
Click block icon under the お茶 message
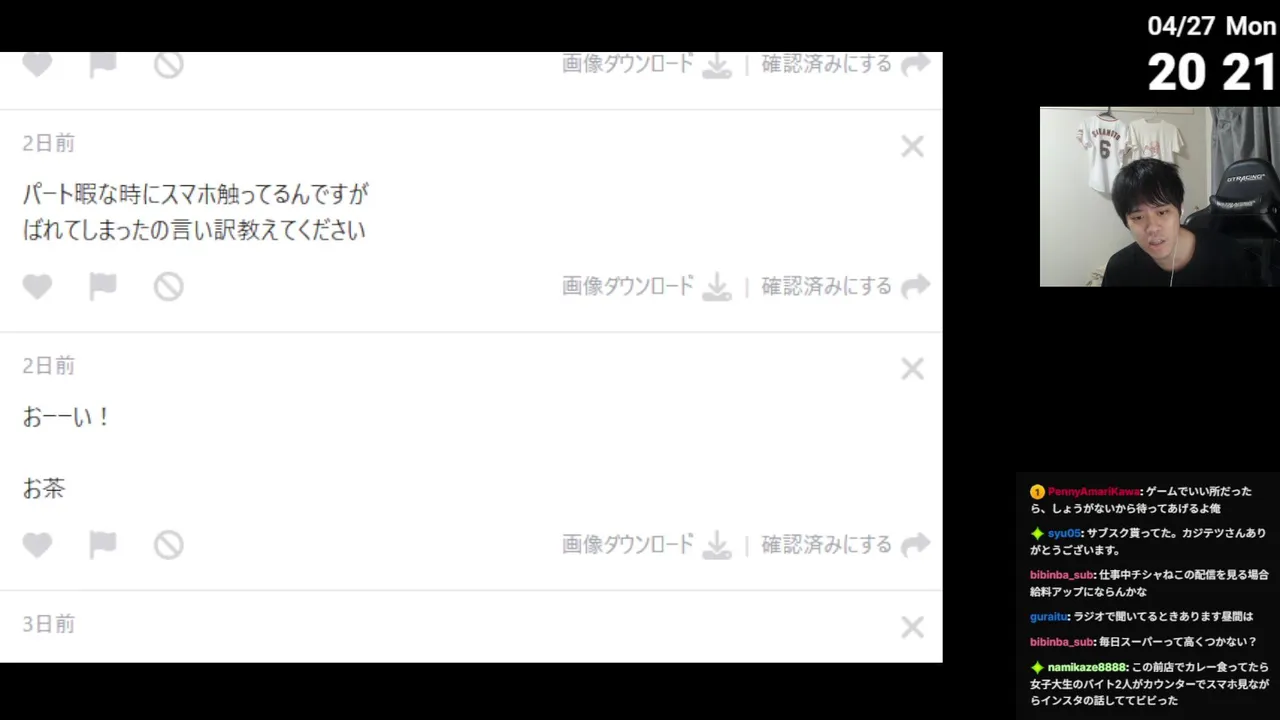(168, 545)
